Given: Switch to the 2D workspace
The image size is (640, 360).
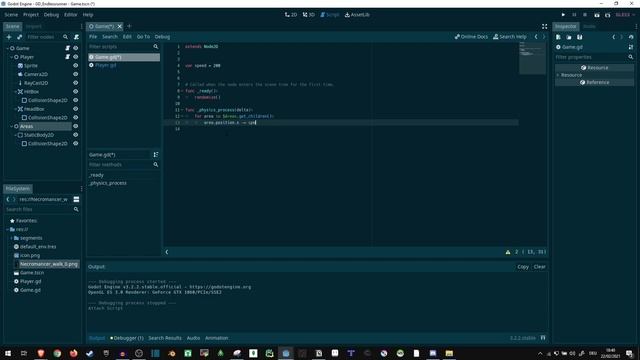Looking at the screenshot, I should 291,15.
